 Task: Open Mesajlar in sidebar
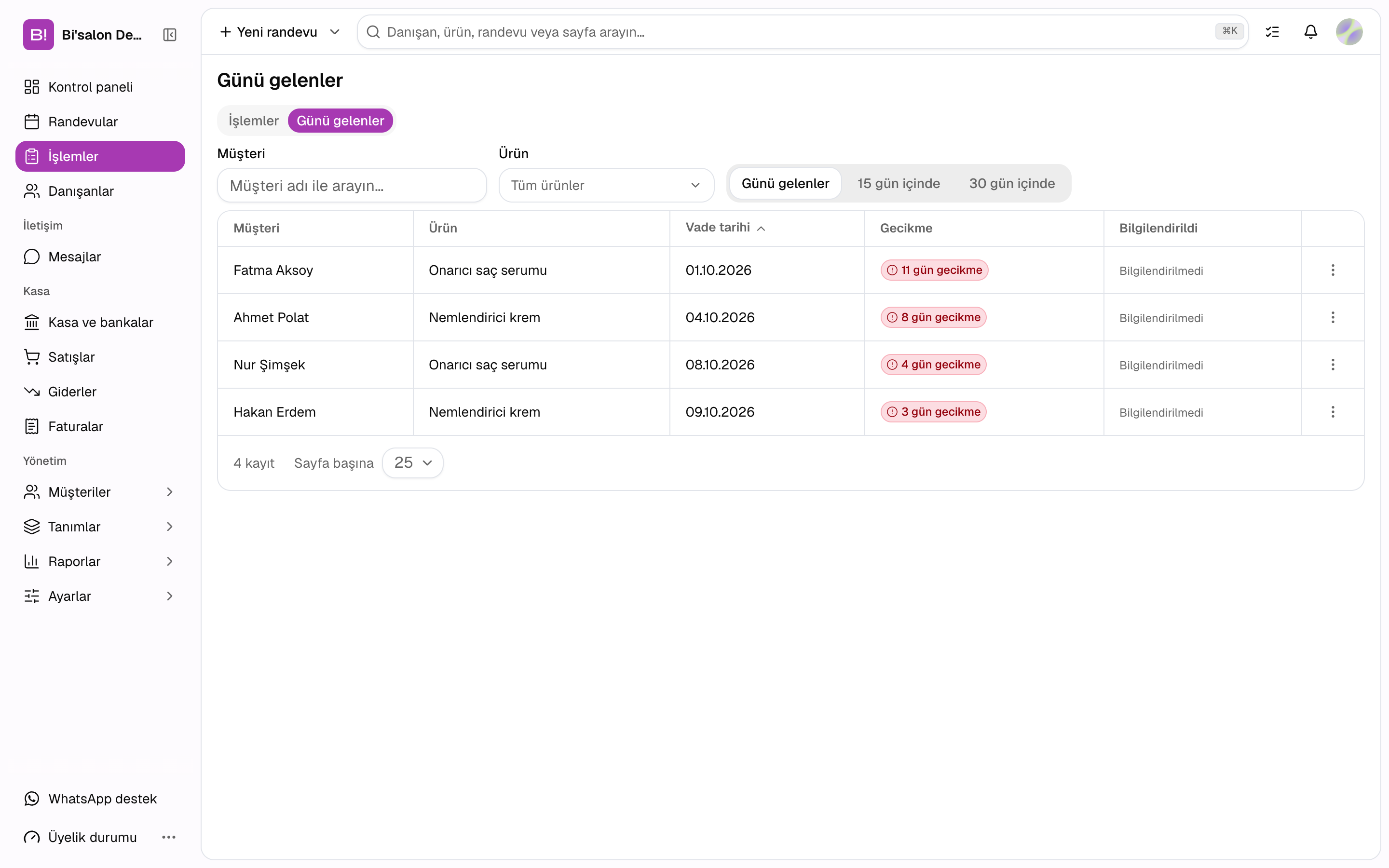(100, 257)
